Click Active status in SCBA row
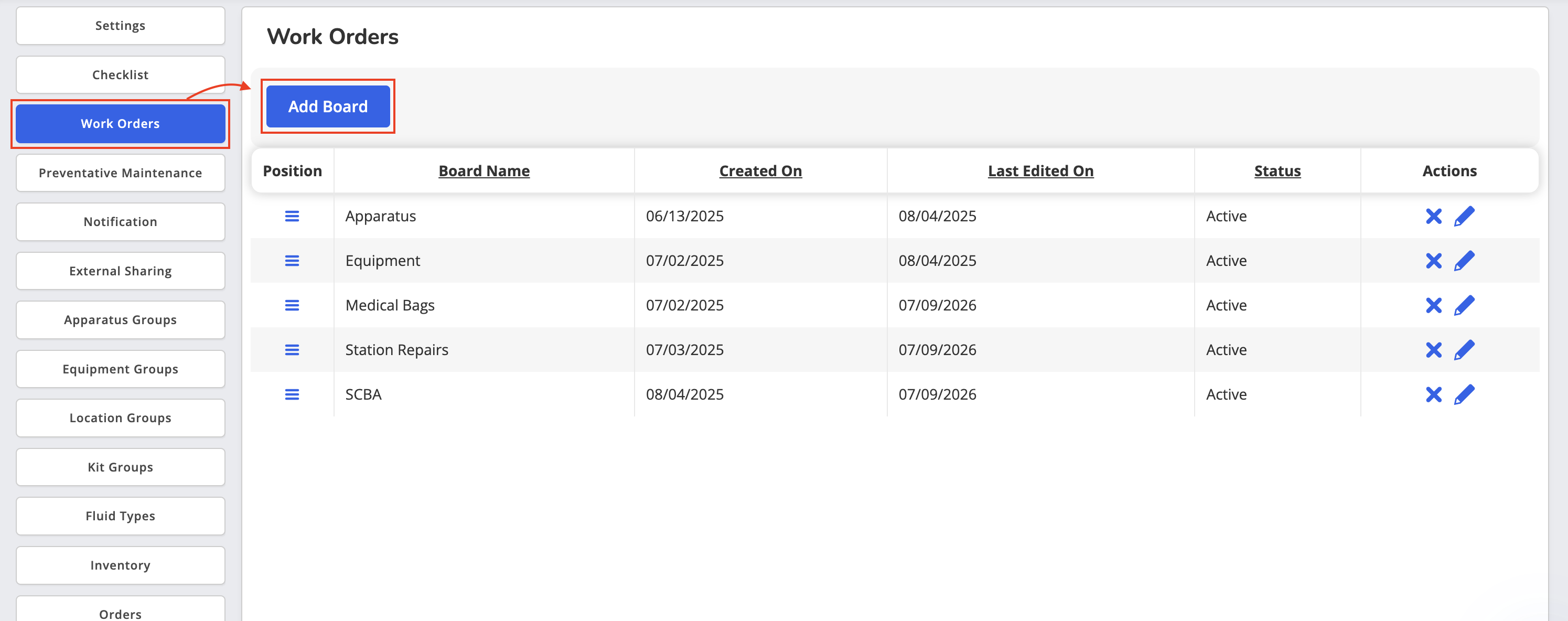1568x621 pixels. click(1226, 394)
